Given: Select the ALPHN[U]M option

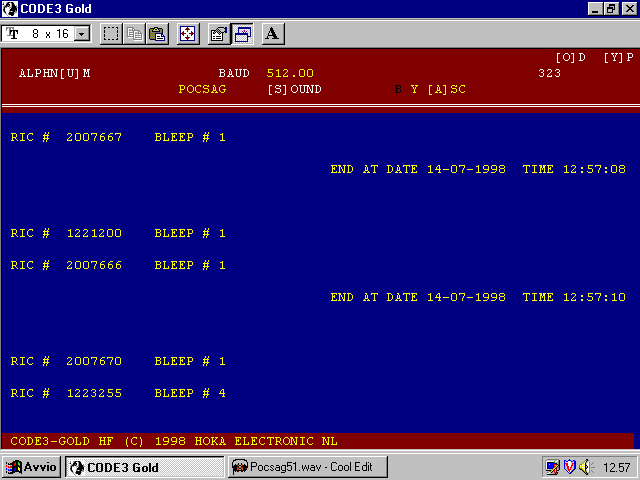Looking at the screenshot, I should tap(55, 74).
